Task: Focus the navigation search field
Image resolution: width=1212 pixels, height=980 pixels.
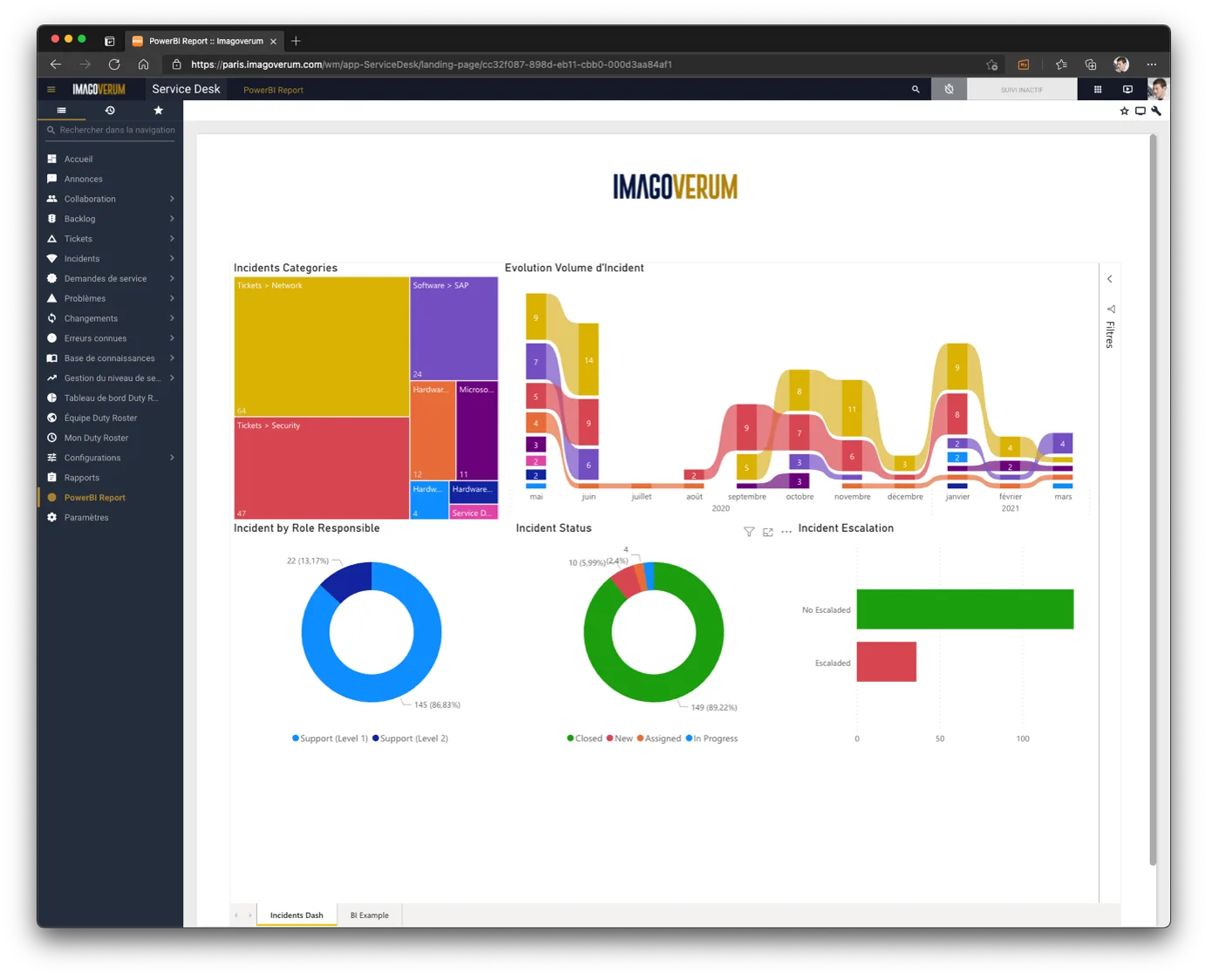Action: tap(111, 130)
